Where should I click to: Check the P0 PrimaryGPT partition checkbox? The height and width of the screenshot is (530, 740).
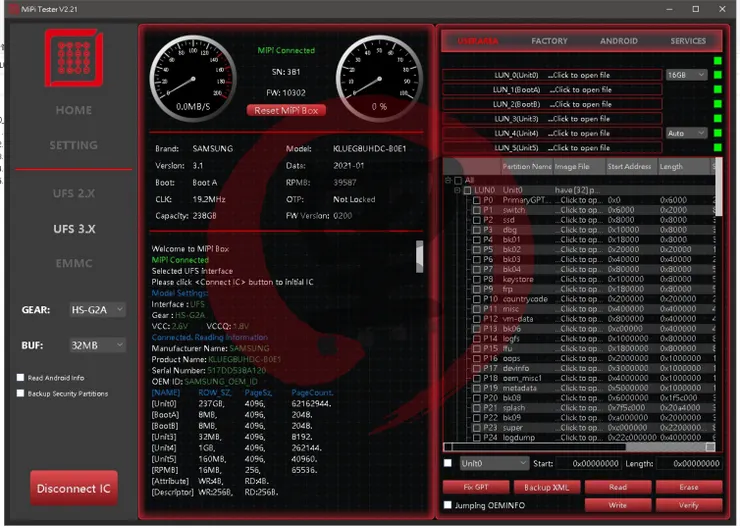click(x=477, y=200)
